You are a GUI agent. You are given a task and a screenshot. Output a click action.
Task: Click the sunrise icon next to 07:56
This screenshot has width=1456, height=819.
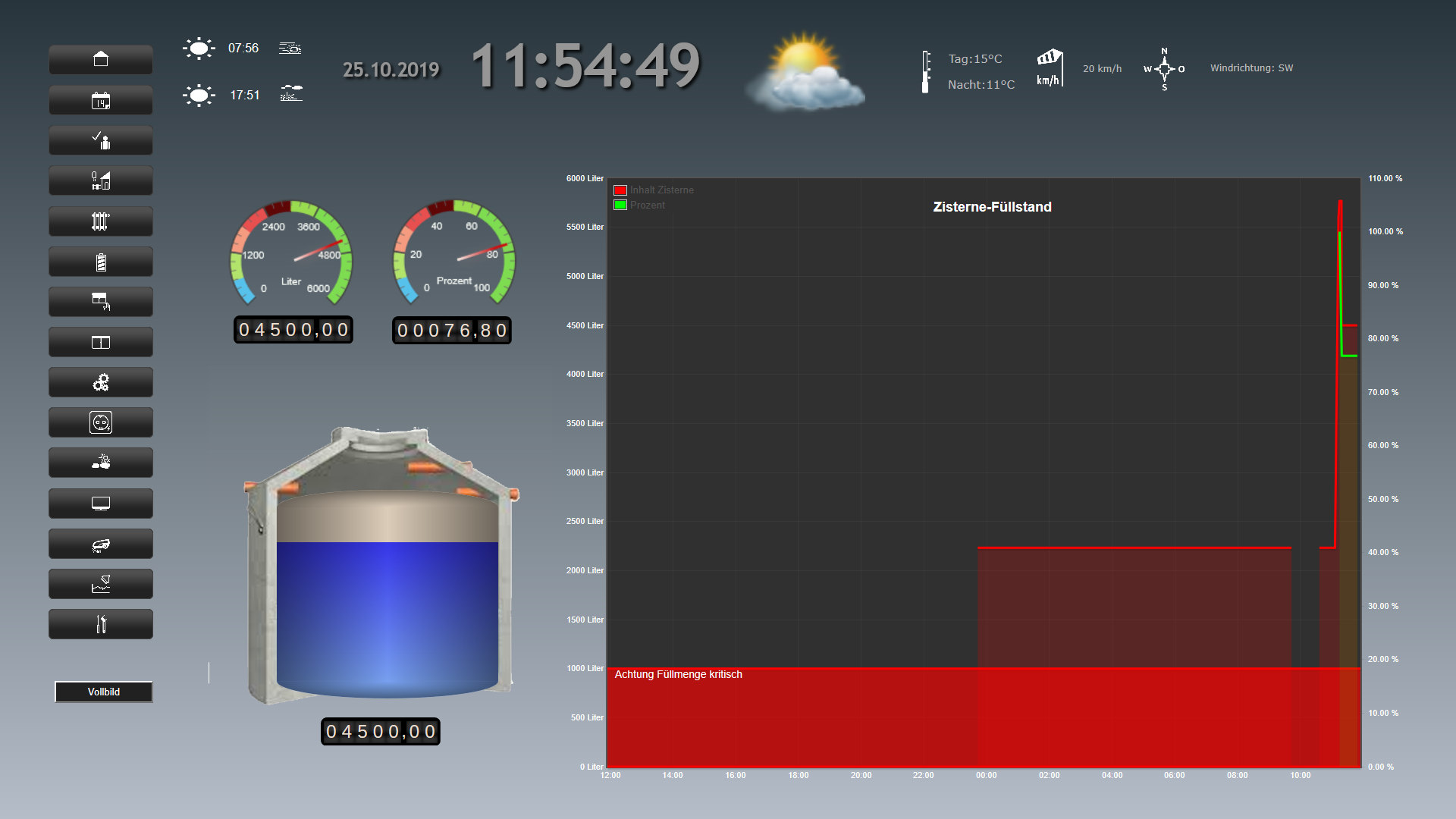(290, 49)
